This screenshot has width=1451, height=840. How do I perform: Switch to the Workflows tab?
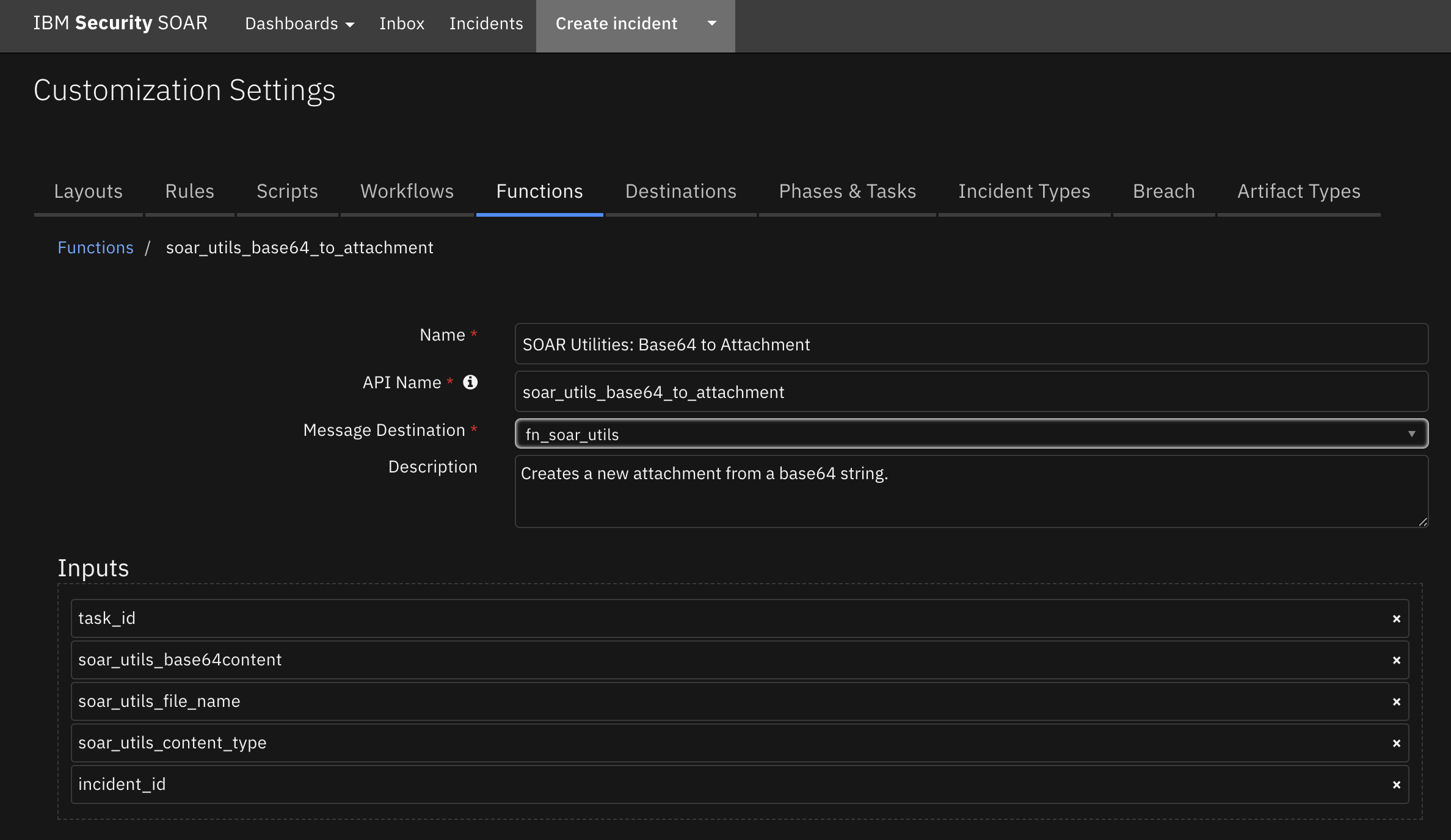tap(407, 190)
